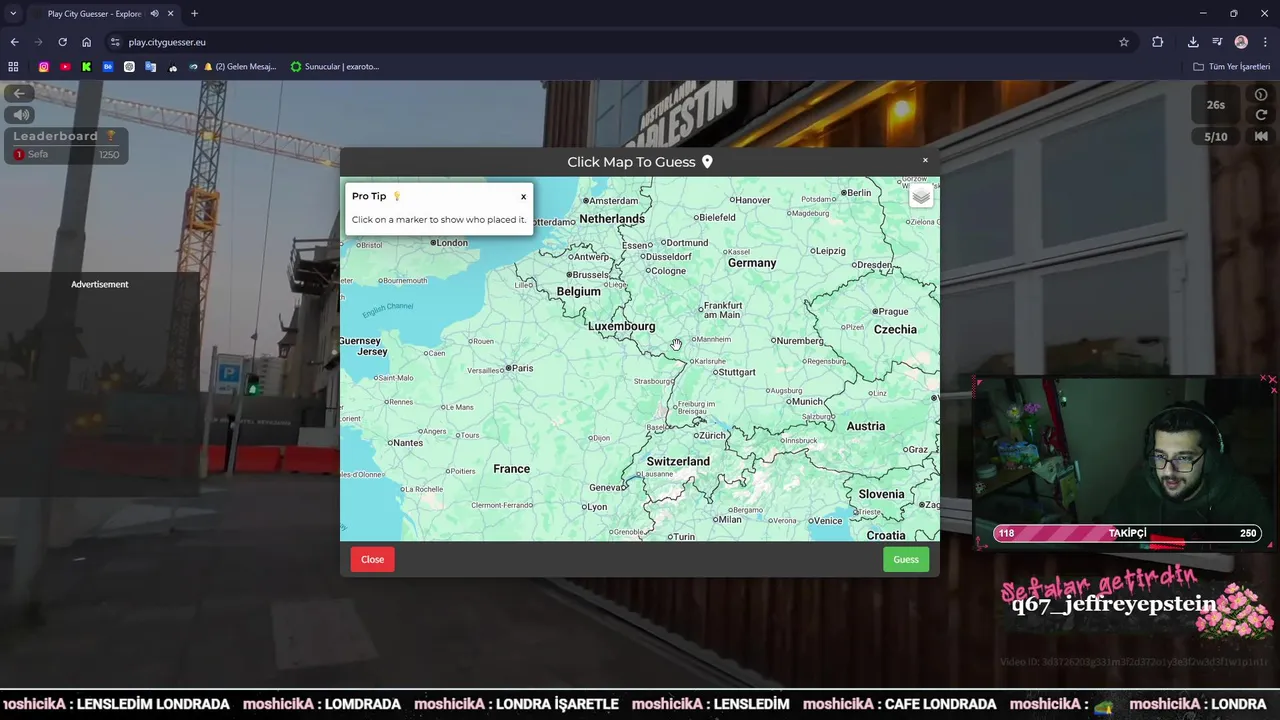Go to browser home page
Screen dimensions: 1280x720
click(86, 42)
